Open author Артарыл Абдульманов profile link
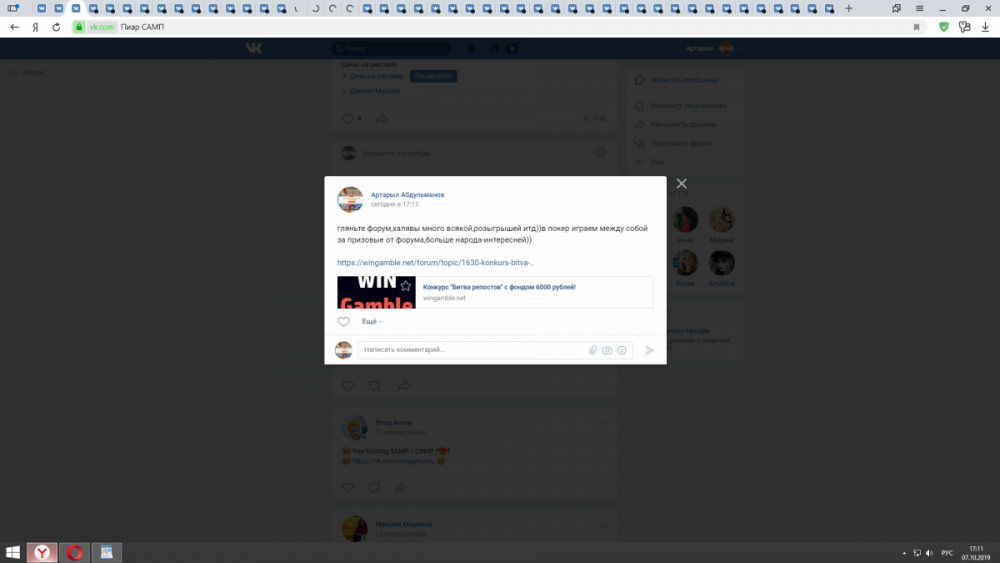The height and width of the screenshot is (563, 1000). (408, 194)
